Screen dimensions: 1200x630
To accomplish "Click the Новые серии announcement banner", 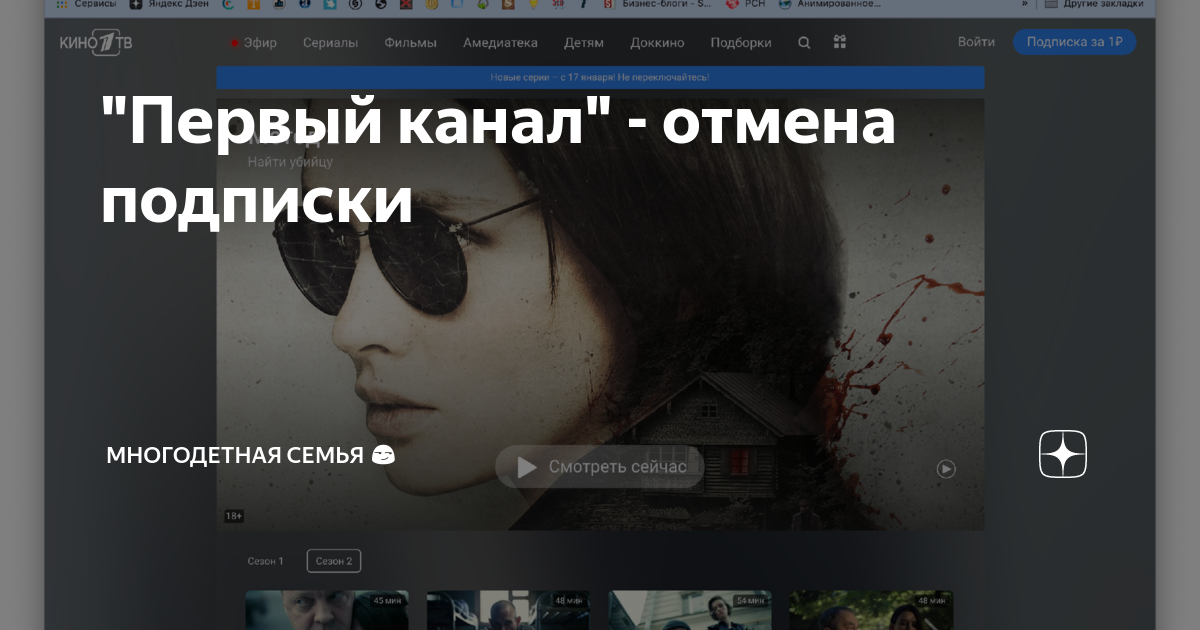I will click(x=600, y=77).
